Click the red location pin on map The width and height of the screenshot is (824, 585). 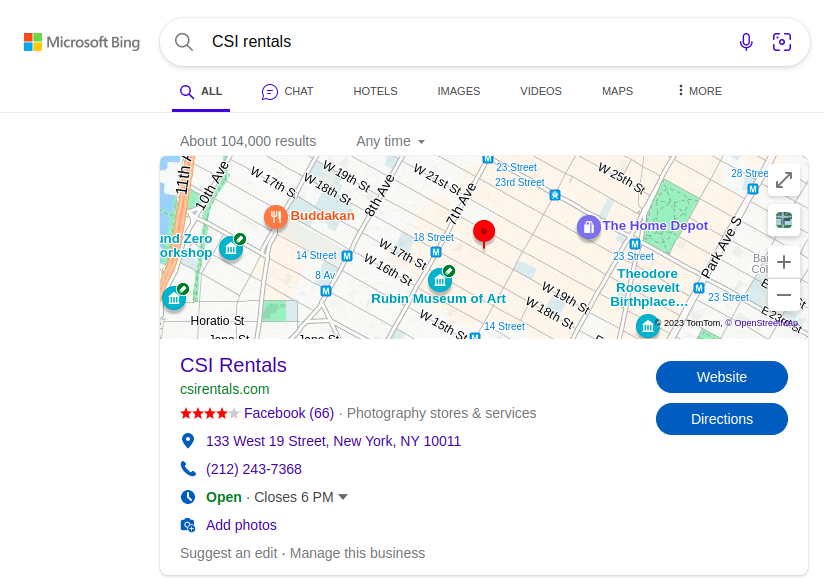(x=483, y=233)
